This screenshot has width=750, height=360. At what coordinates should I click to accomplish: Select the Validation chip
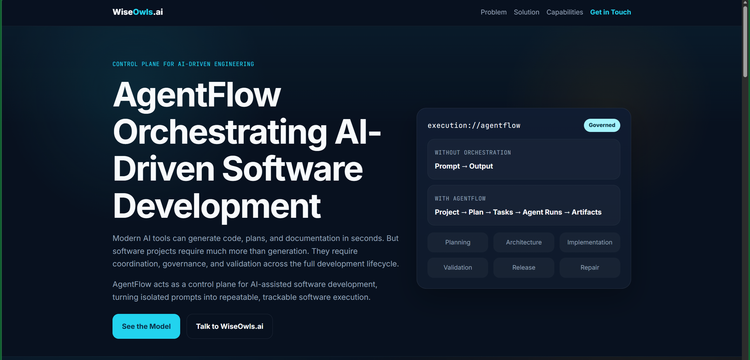click(458, 268)
